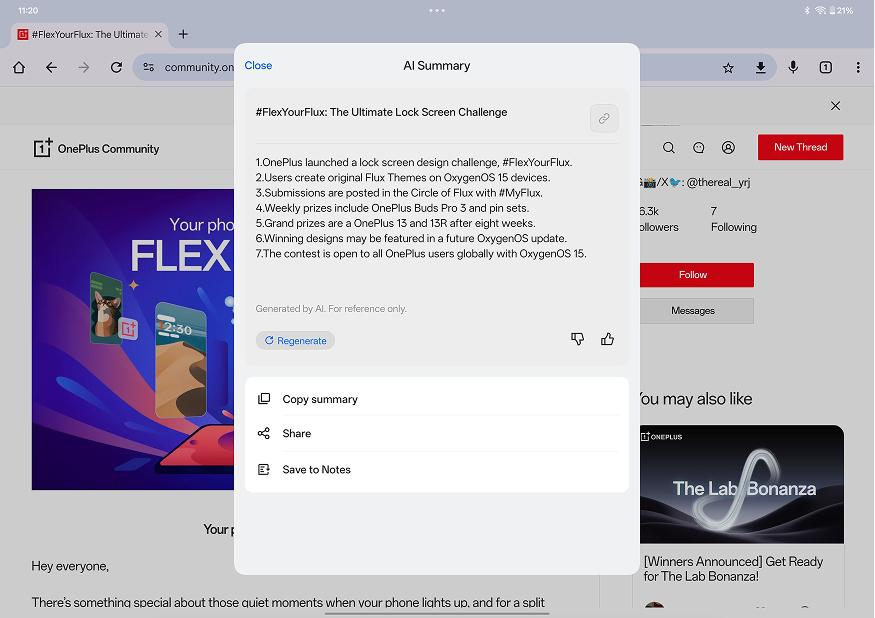Choose Share from the summary actions
This screenshot has height=618, width=875.
(297, 434)
